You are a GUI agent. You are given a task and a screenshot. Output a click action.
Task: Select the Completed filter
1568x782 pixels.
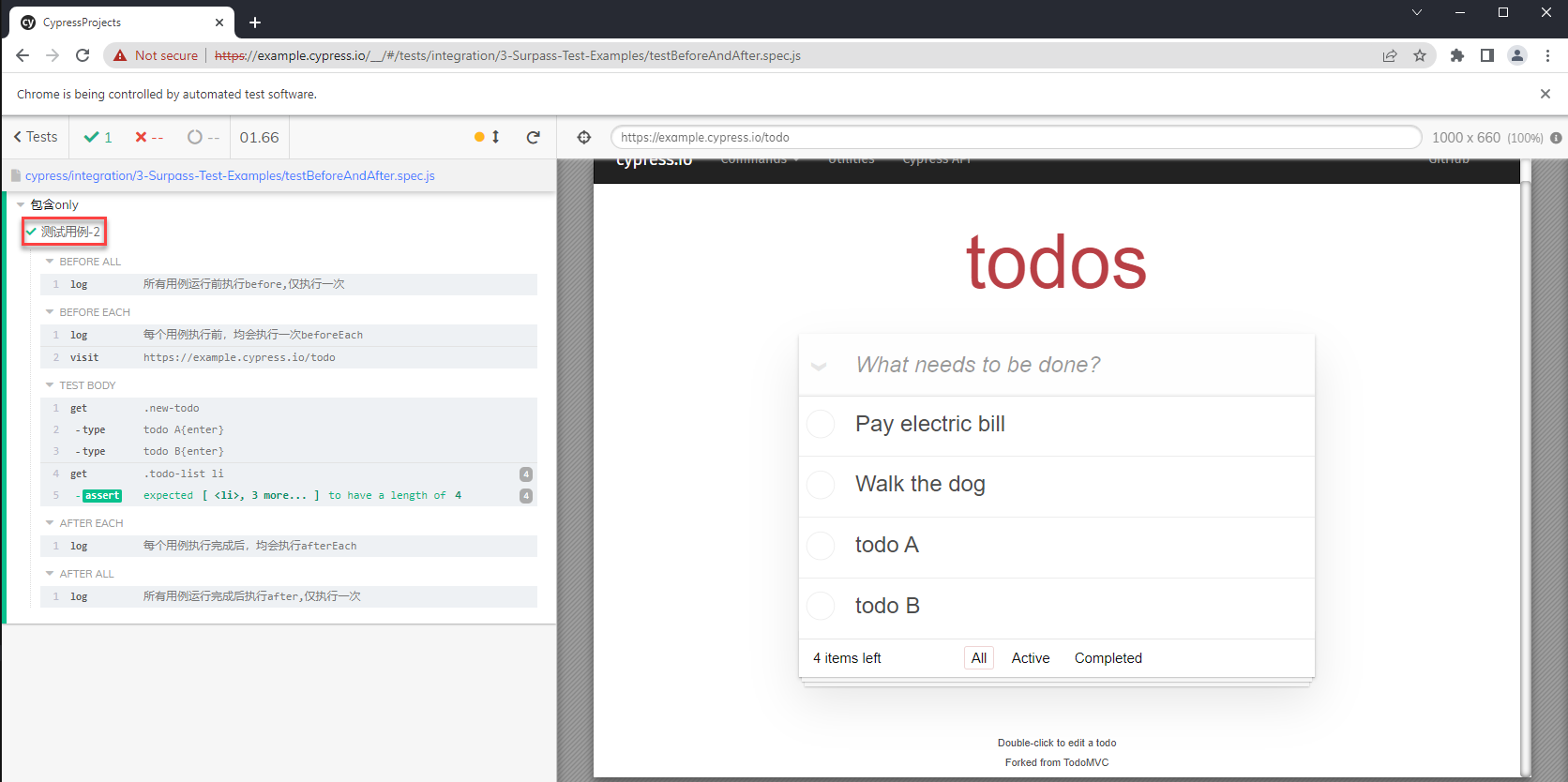pyautogui.click(x=1108, y=658)
